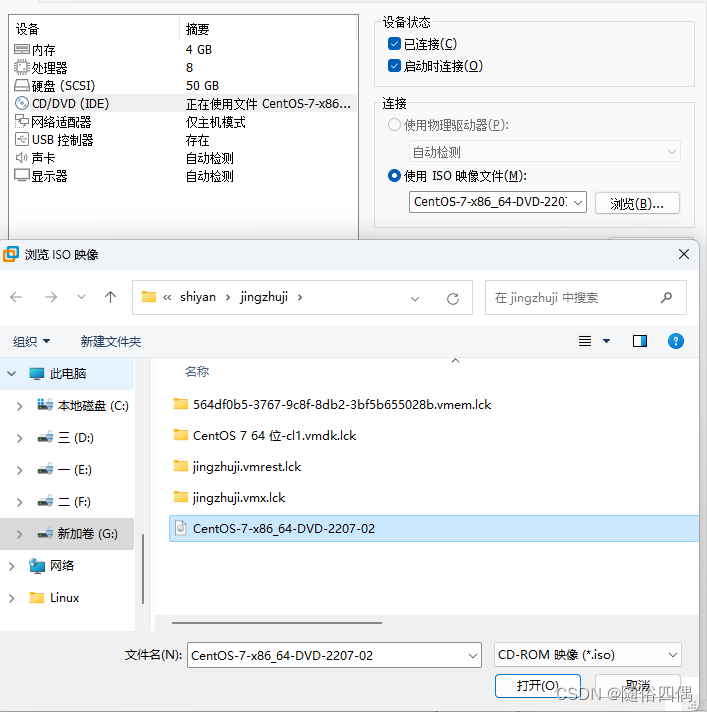Image resolution: width=707 pixels, height=712 pixels.
Task: Click the 浏览(B)... browse button
Action: (637, 203)
